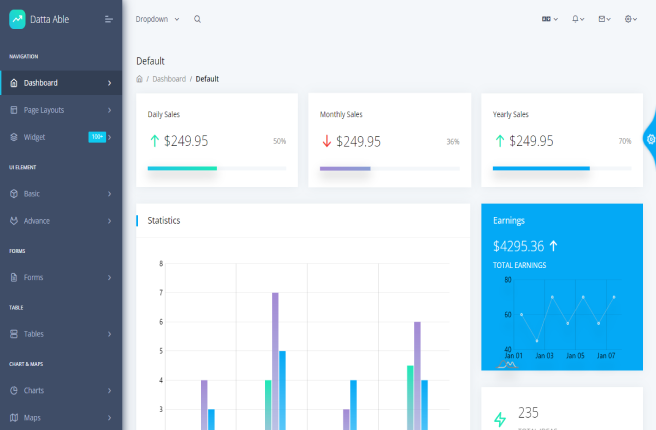Click the white up arrow beside $4295.36
Image resolution: width=656 pixels, height=430 pixels.
[x=553, y=246]
